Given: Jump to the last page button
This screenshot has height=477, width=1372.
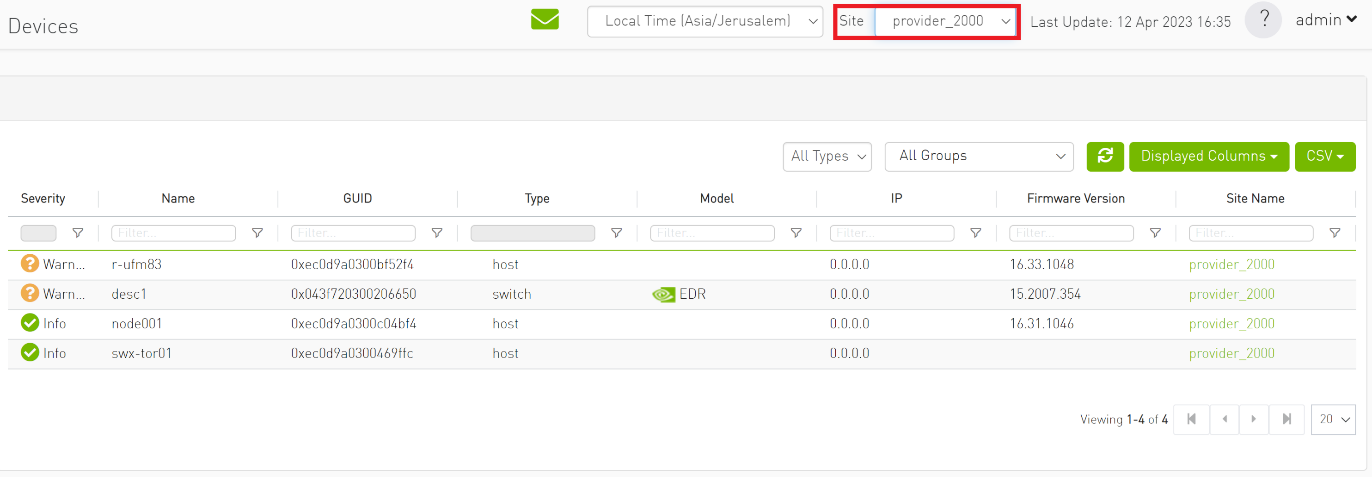Looking at the screenshot, I should 1286,420.
